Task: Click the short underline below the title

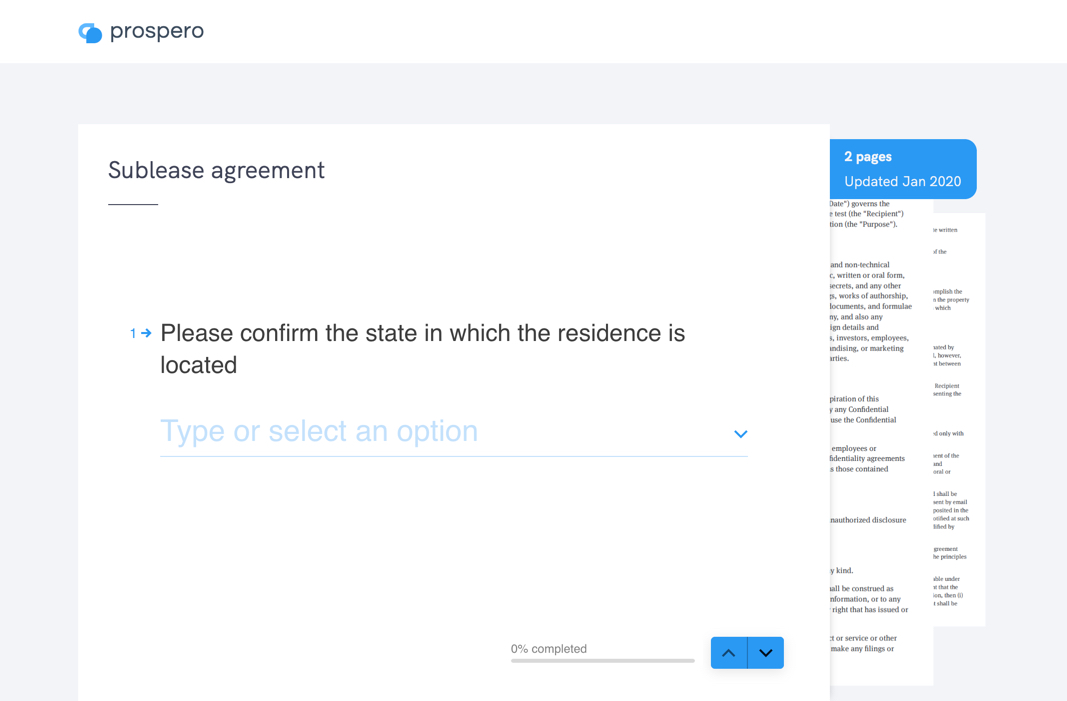Action: coord(133,205)
